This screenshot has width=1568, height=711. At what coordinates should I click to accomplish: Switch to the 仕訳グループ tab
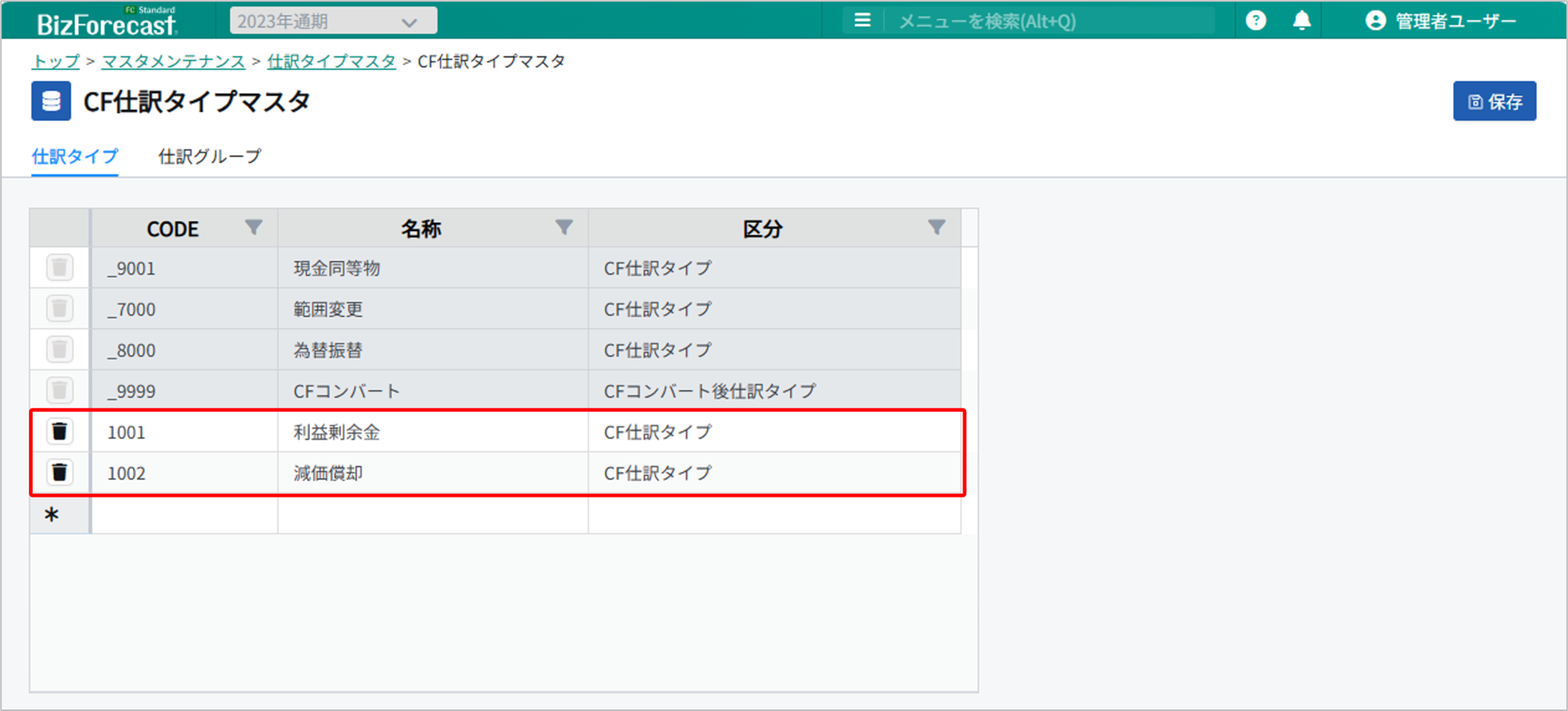click(x=210, y=156)
